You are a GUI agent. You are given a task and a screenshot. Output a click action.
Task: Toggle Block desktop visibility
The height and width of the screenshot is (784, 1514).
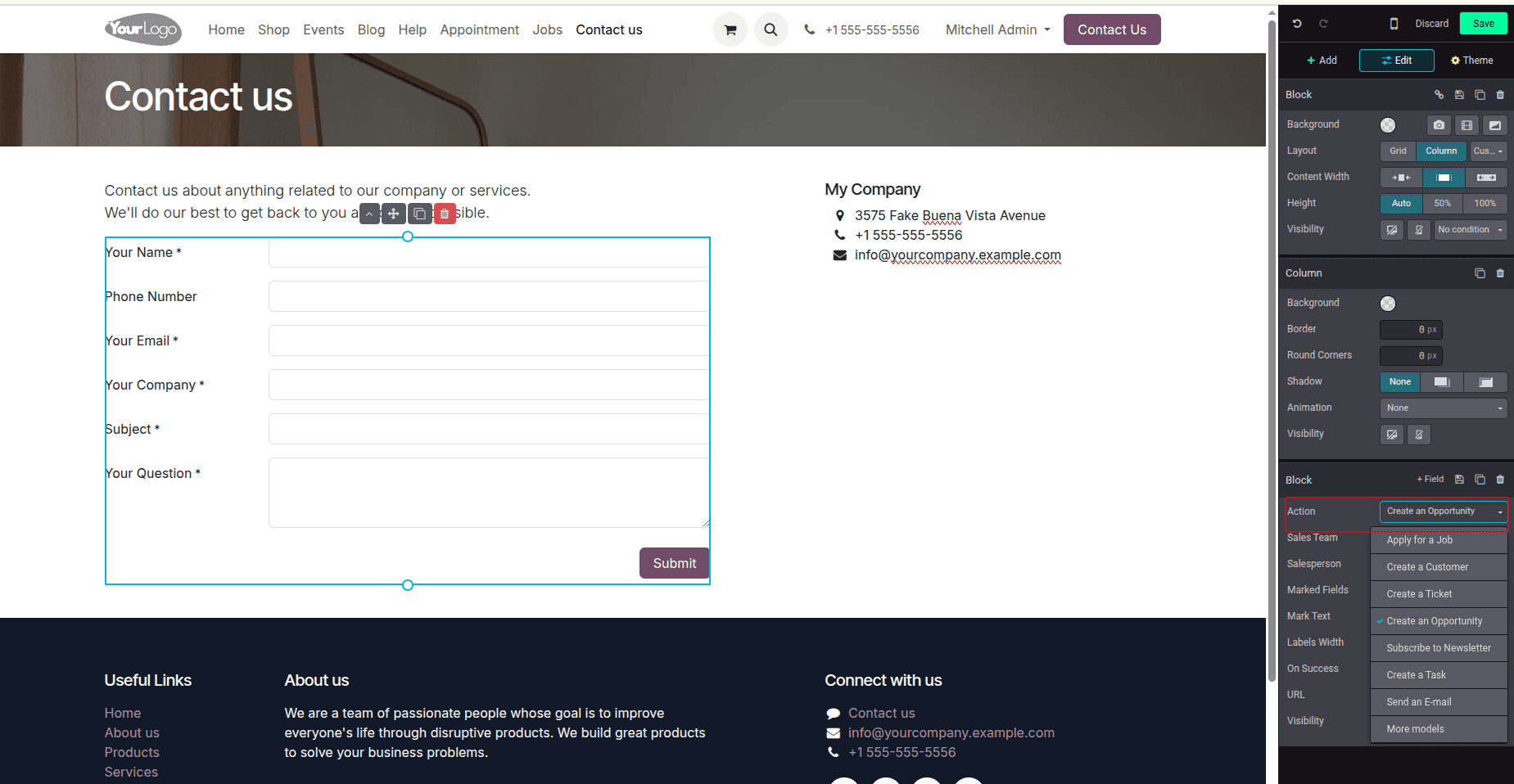click(1392, 230)
